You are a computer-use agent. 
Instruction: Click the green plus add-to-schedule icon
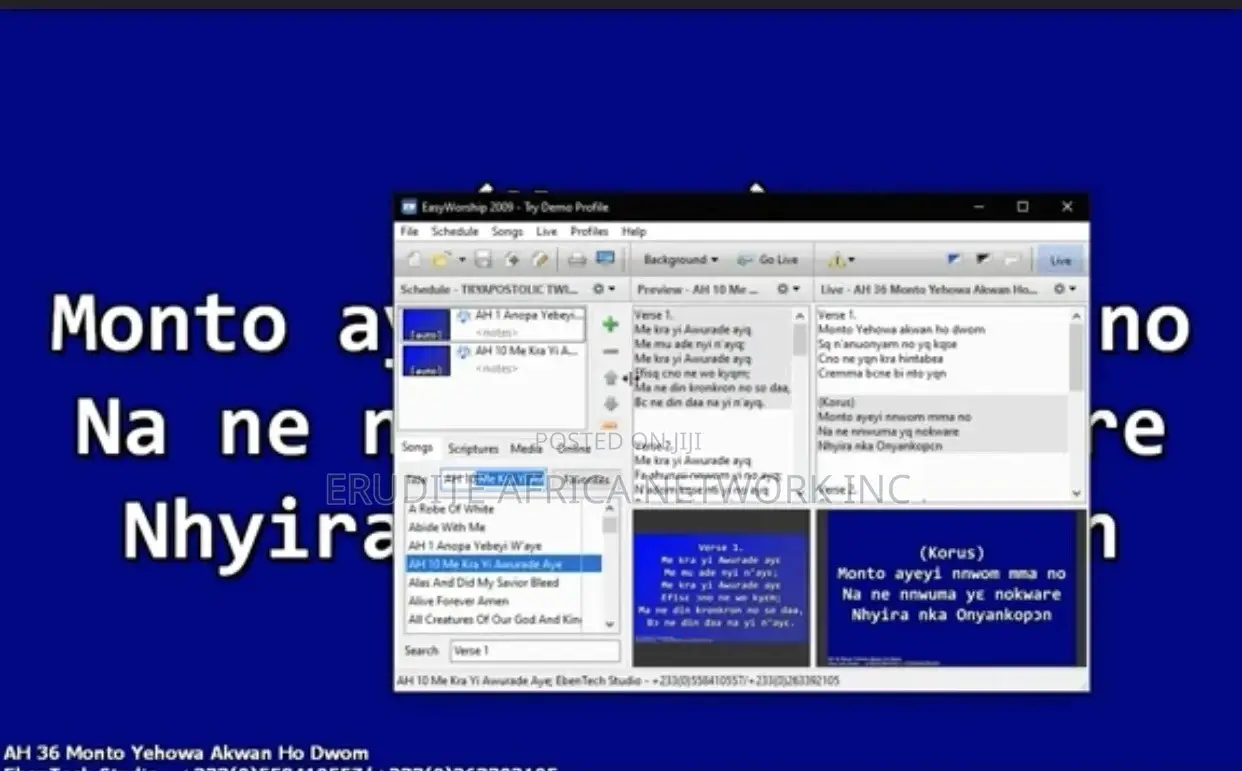610,324
